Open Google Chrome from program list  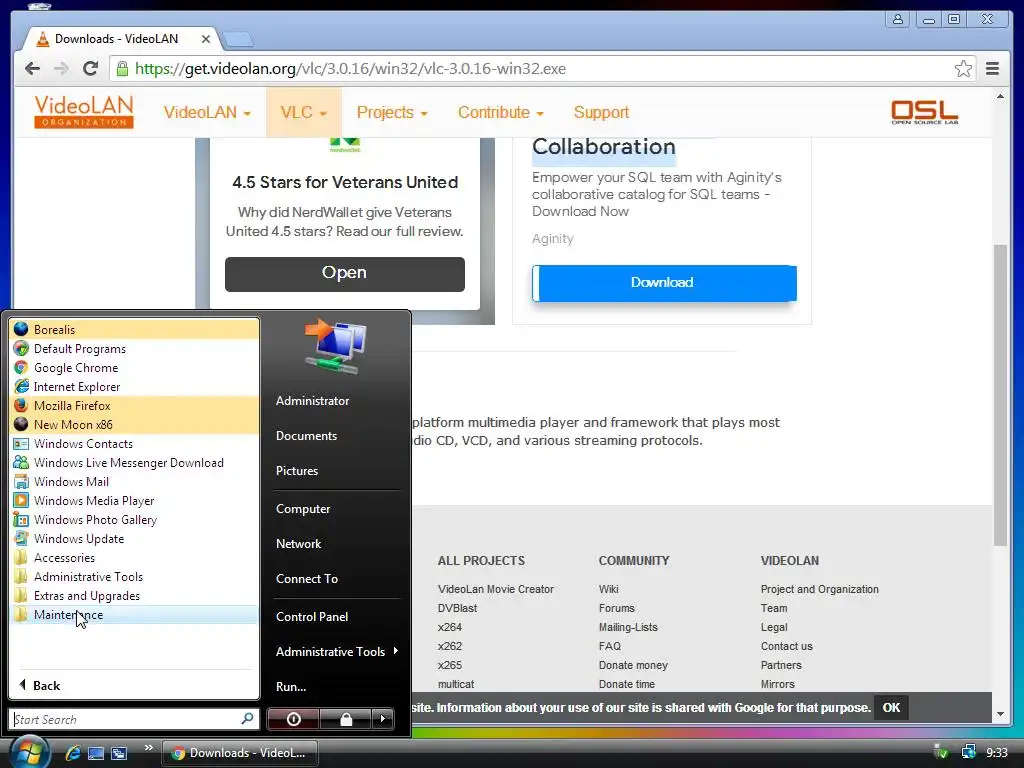[135, 368]
